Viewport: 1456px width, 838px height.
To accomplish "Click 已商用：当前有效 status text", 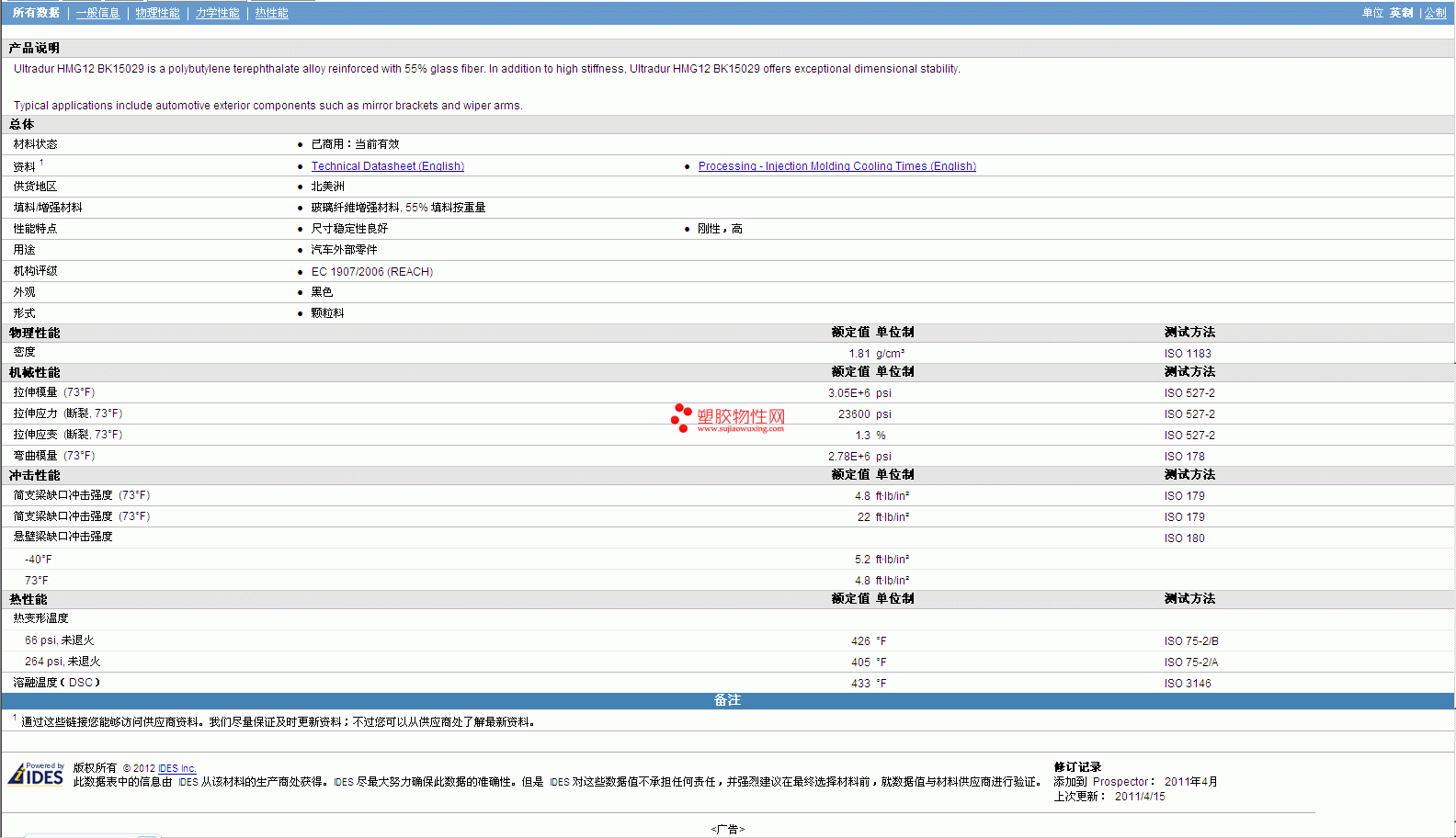I will pyautogui.click(x=355, y=144).
